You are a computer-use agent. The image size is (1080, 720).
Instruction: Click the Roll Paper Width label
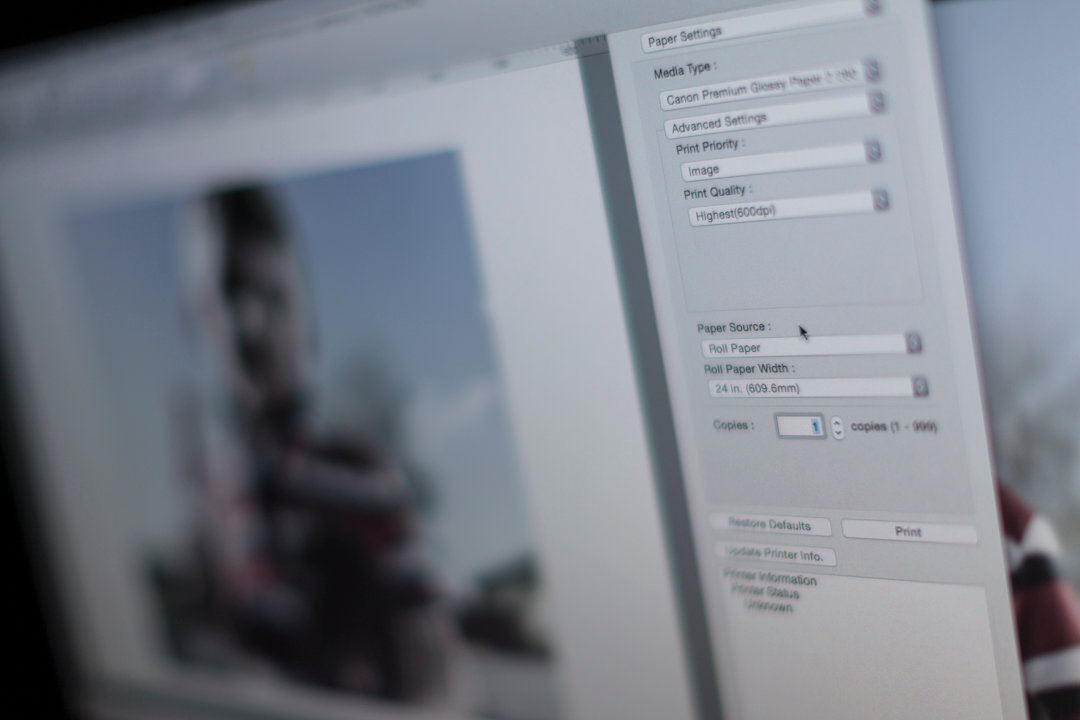(749, 369)
